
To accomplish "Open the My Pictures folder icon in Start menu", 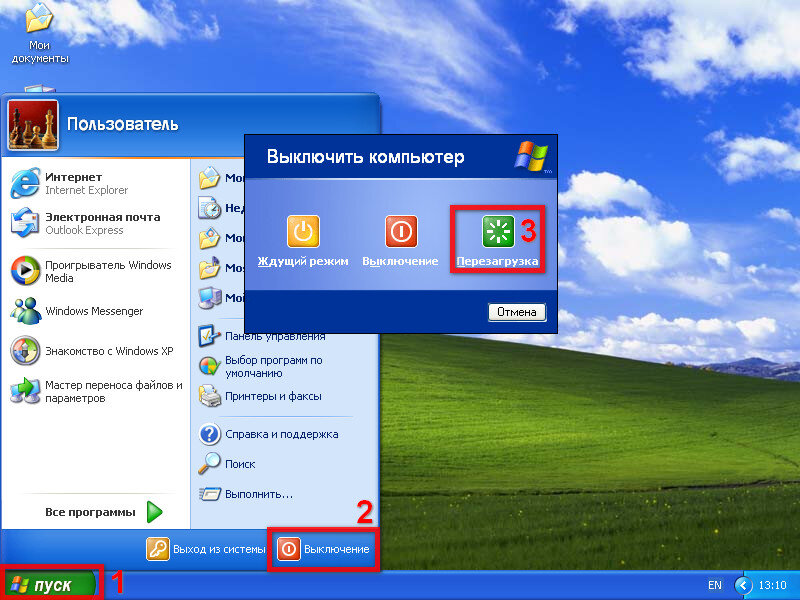I will (209, 238).
